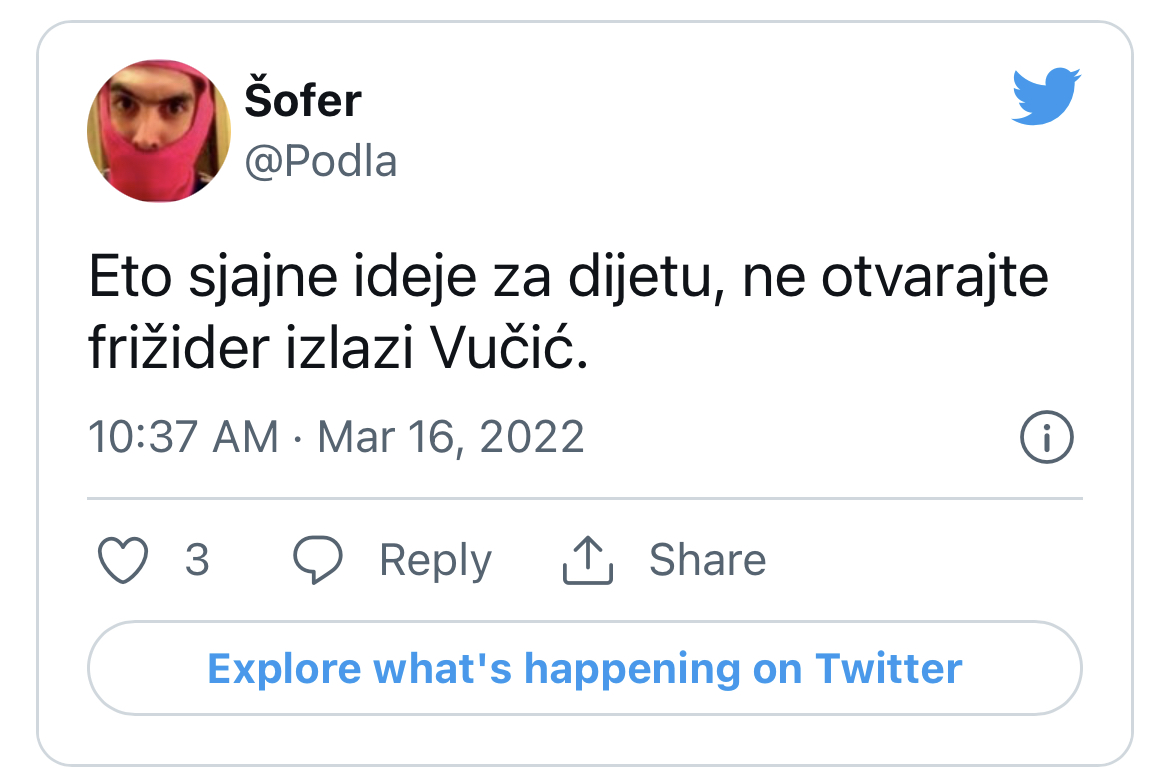Click the word Twitter in Explore button

(889, 668)
